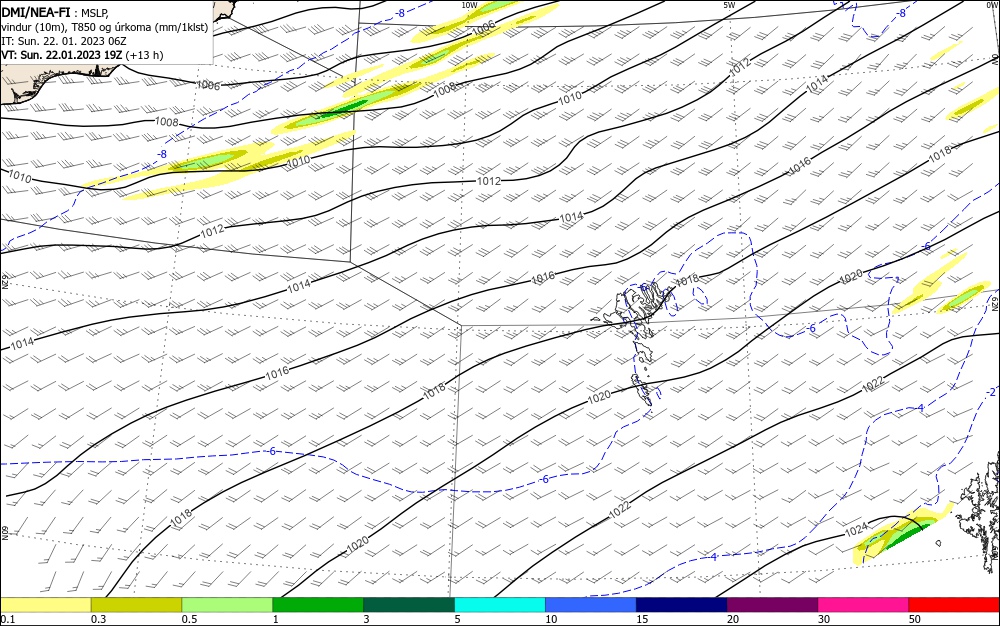The image size is (1000, 626).
Task: Click the 'vindur (10m), T850 og úrkoma' line
Action: click(x=105, y=27)
